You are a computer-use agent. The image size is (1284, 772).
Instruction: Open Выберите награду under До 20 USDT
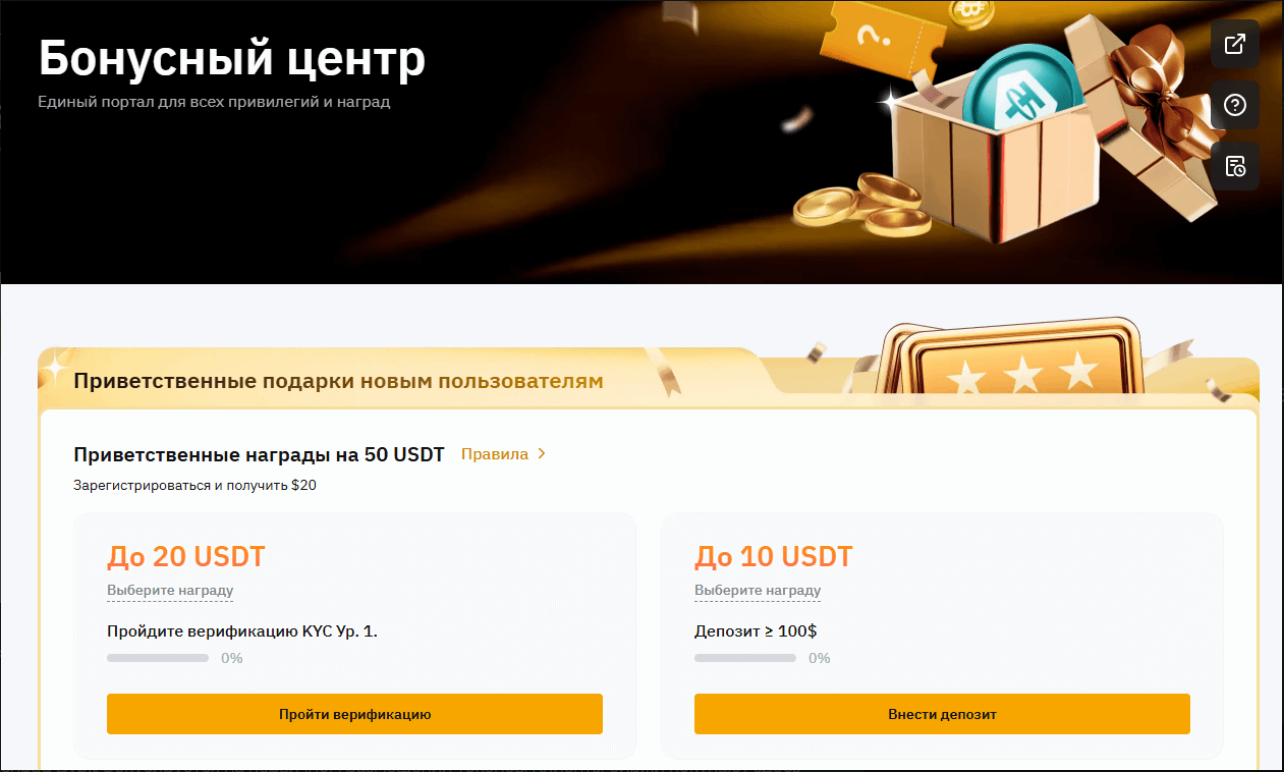(170, 591)
